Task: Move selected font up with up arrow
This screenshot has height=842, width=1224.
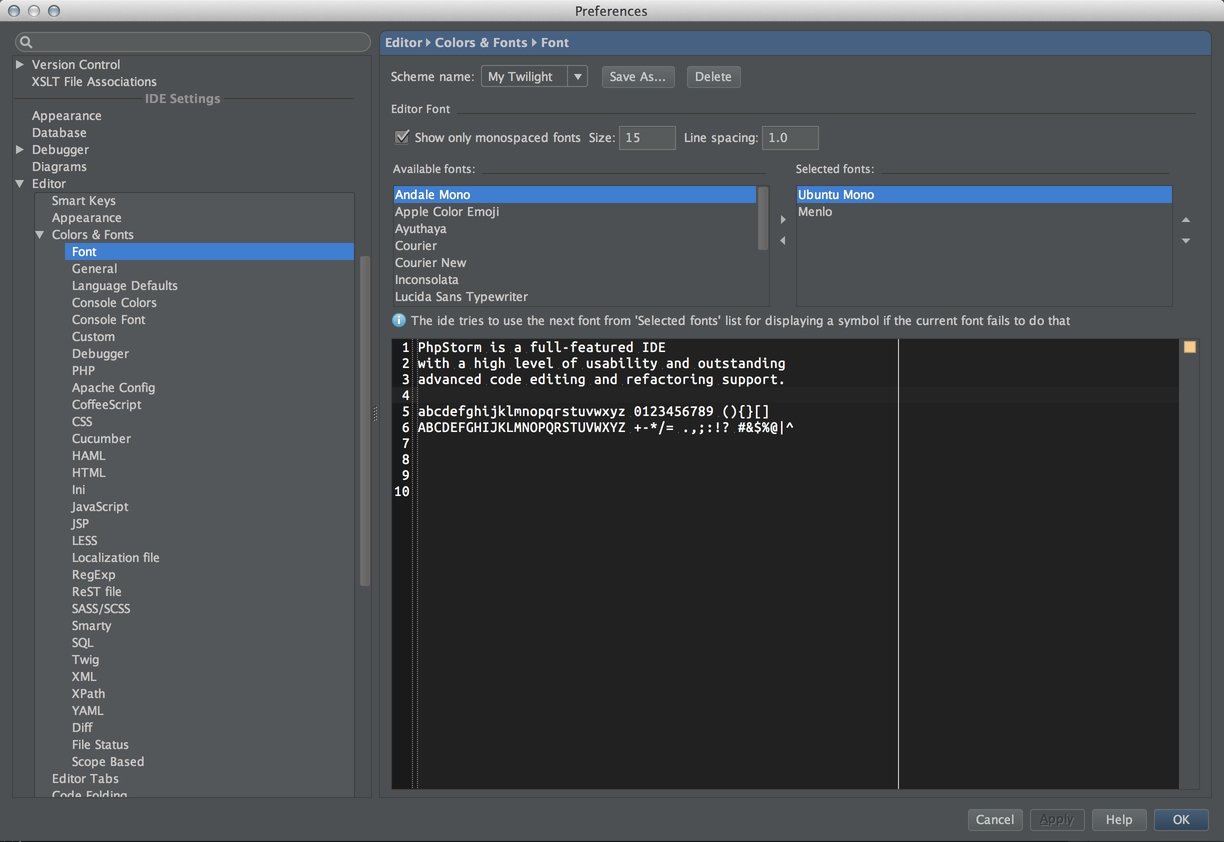Action: pyautogui.click(x=1186, y=220)
